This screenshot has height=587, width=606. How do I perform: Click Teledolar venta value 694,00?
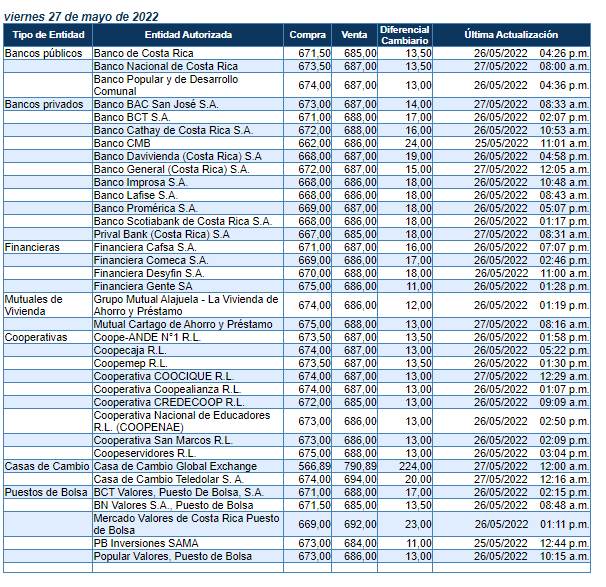click(x=360, y=480)
